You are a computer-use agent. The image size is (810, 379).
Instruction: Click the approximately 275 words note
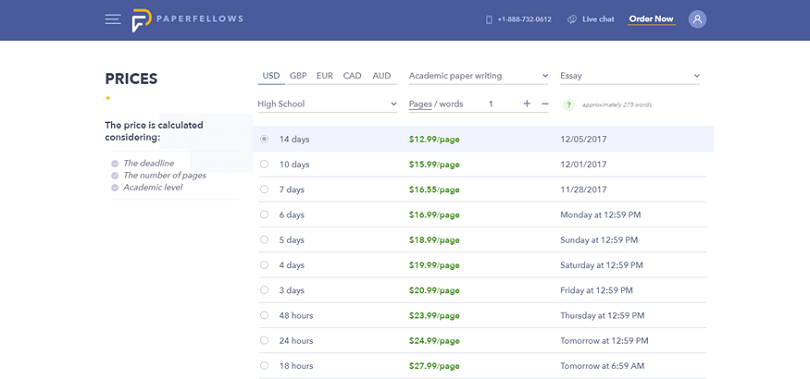point(617,105)
